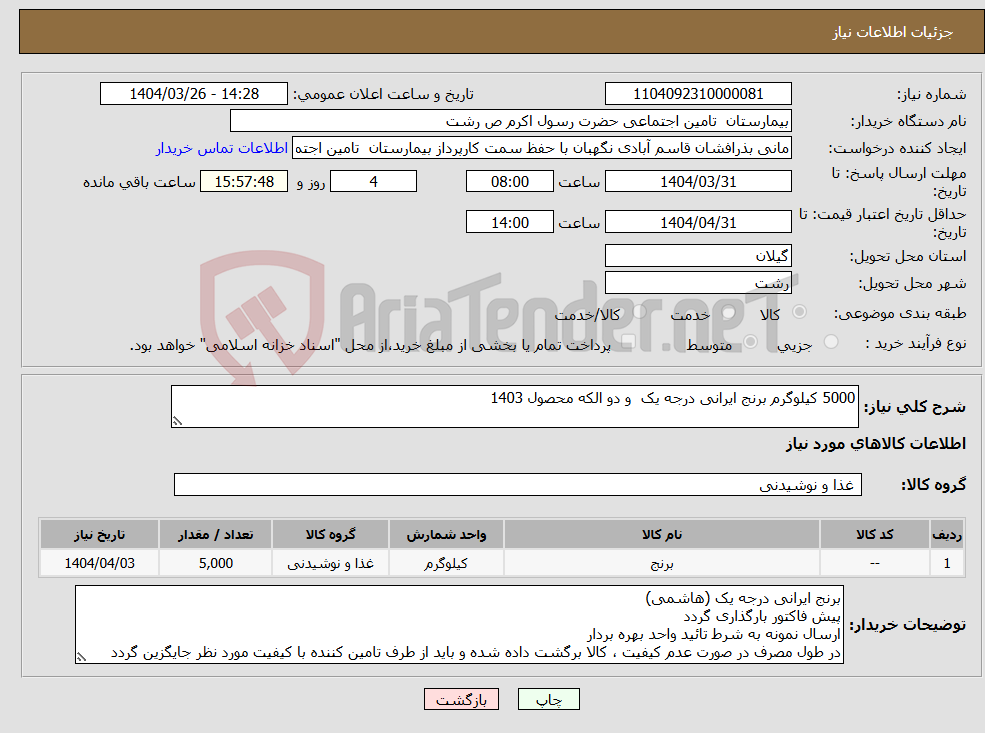Click the need number field 1104092310000081
985x733 pixels.
pos(698,94)
